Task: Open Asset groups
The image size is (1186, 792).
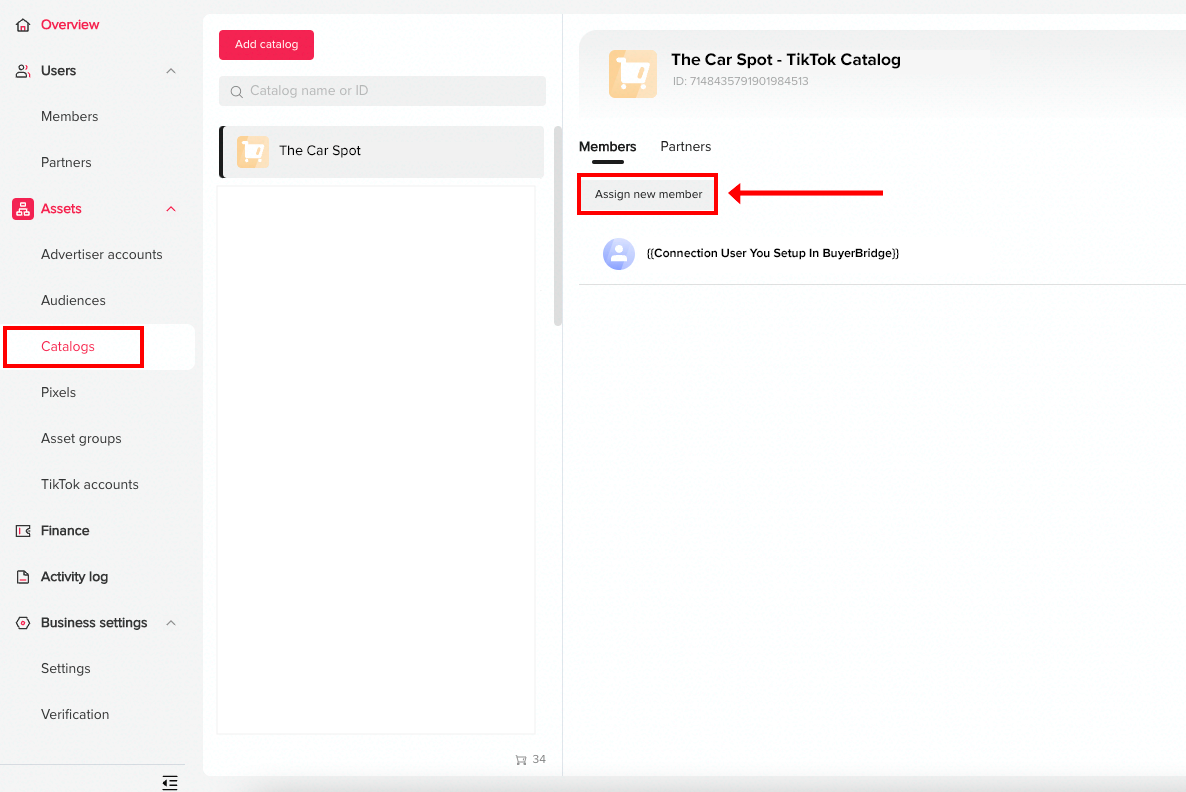Action: coord(81,439)
